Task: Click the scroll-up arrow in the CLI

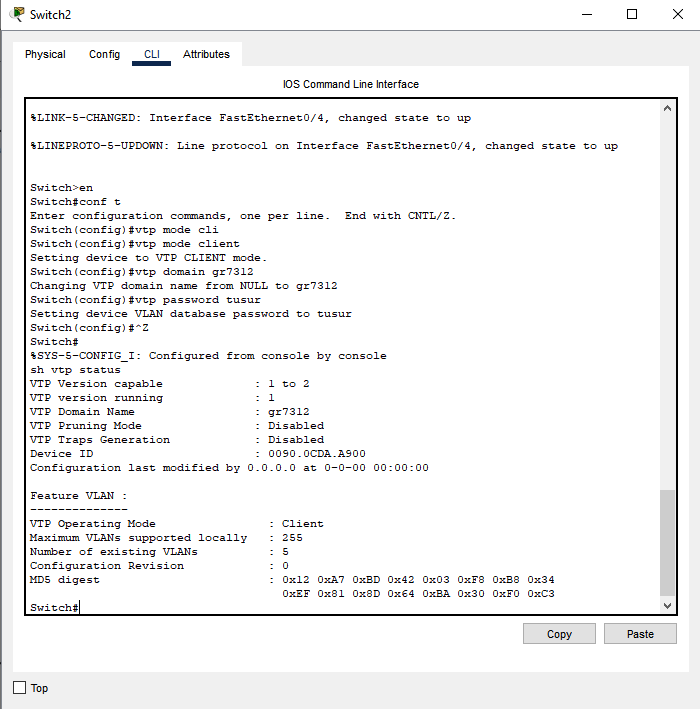Action: (667, 109)
